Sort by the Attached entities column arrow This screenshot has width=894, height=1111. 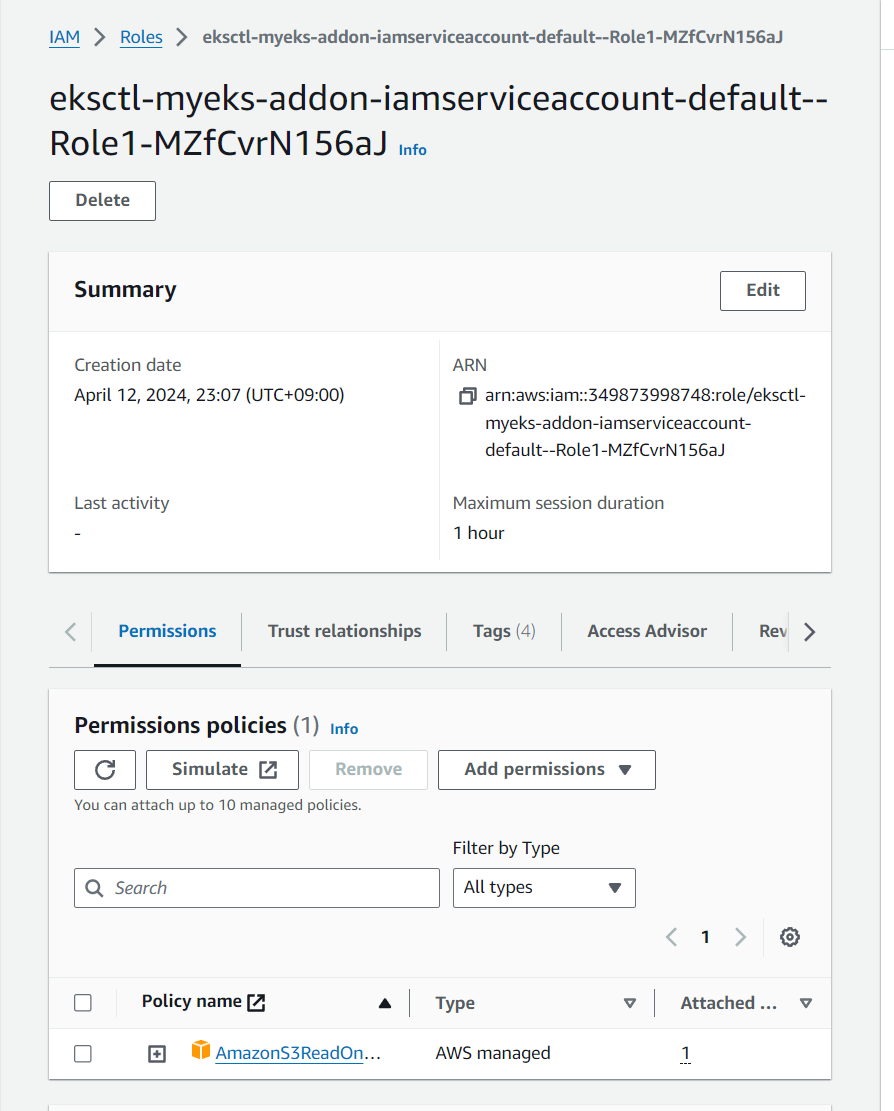[805, 1003]
